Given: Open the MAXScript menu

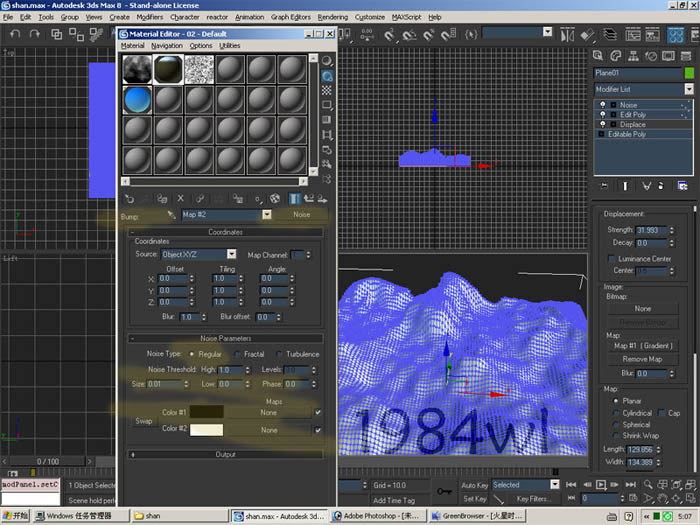Looking at the screenshot, I should [x=406, y=17].
